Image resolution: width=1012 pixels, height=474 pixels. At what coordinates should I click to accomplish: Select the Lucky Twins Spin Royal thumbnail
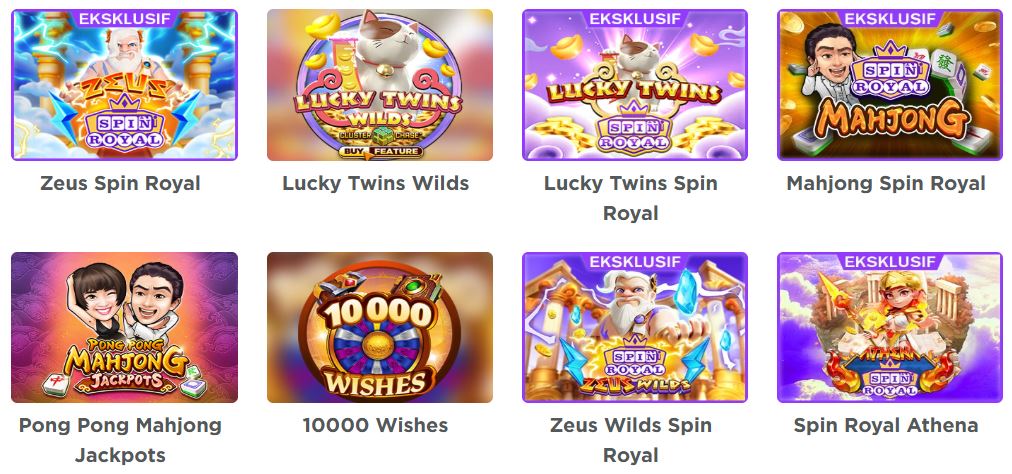point(635,85)
